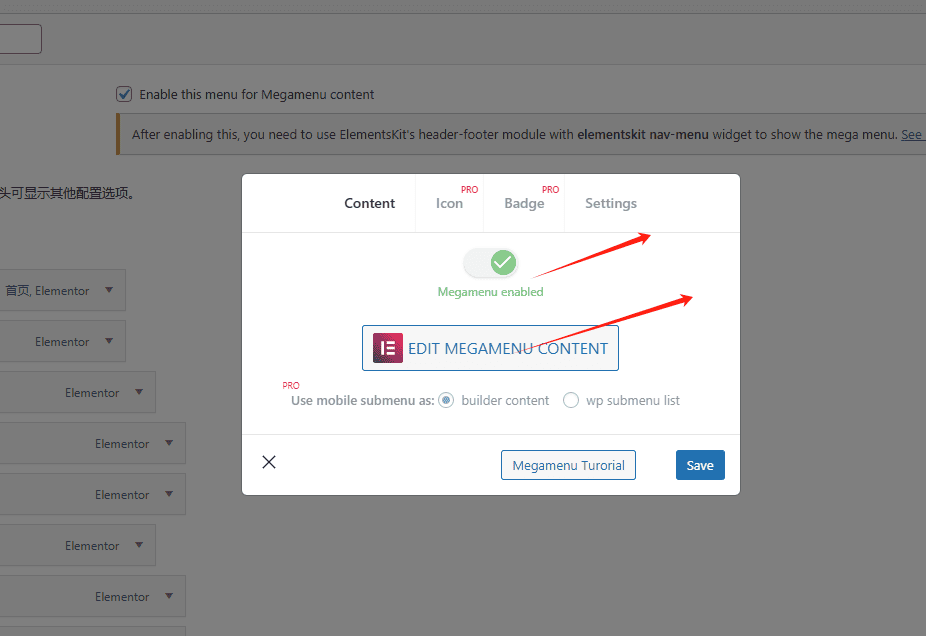Image resolution: width=926 pixels, height=636 pixels.
Task: Uncheck Enable this menu for Megamenu content
Action: click(x=124, y=94)
